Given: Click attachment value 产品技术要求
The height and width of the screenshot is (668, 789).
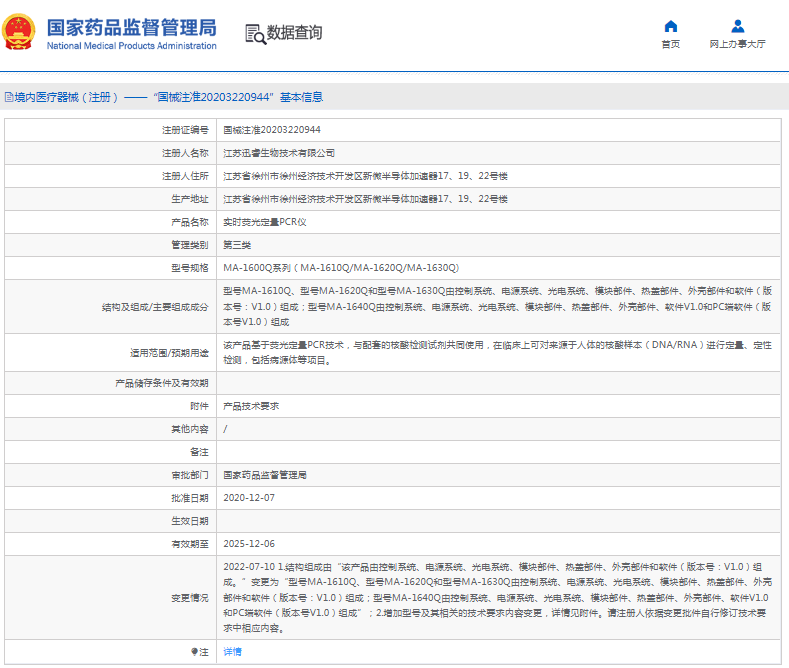Looking at the screenshot, I should pos(251,406).
